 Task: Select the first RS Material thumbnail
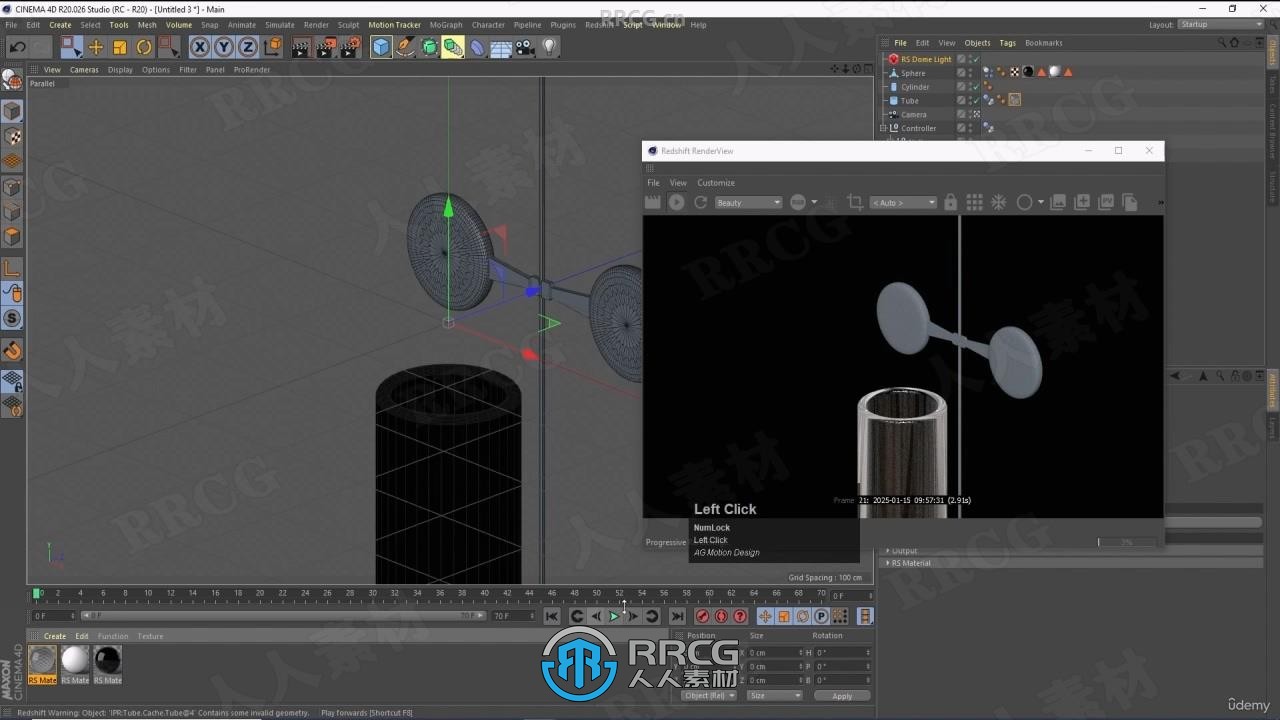43,660
